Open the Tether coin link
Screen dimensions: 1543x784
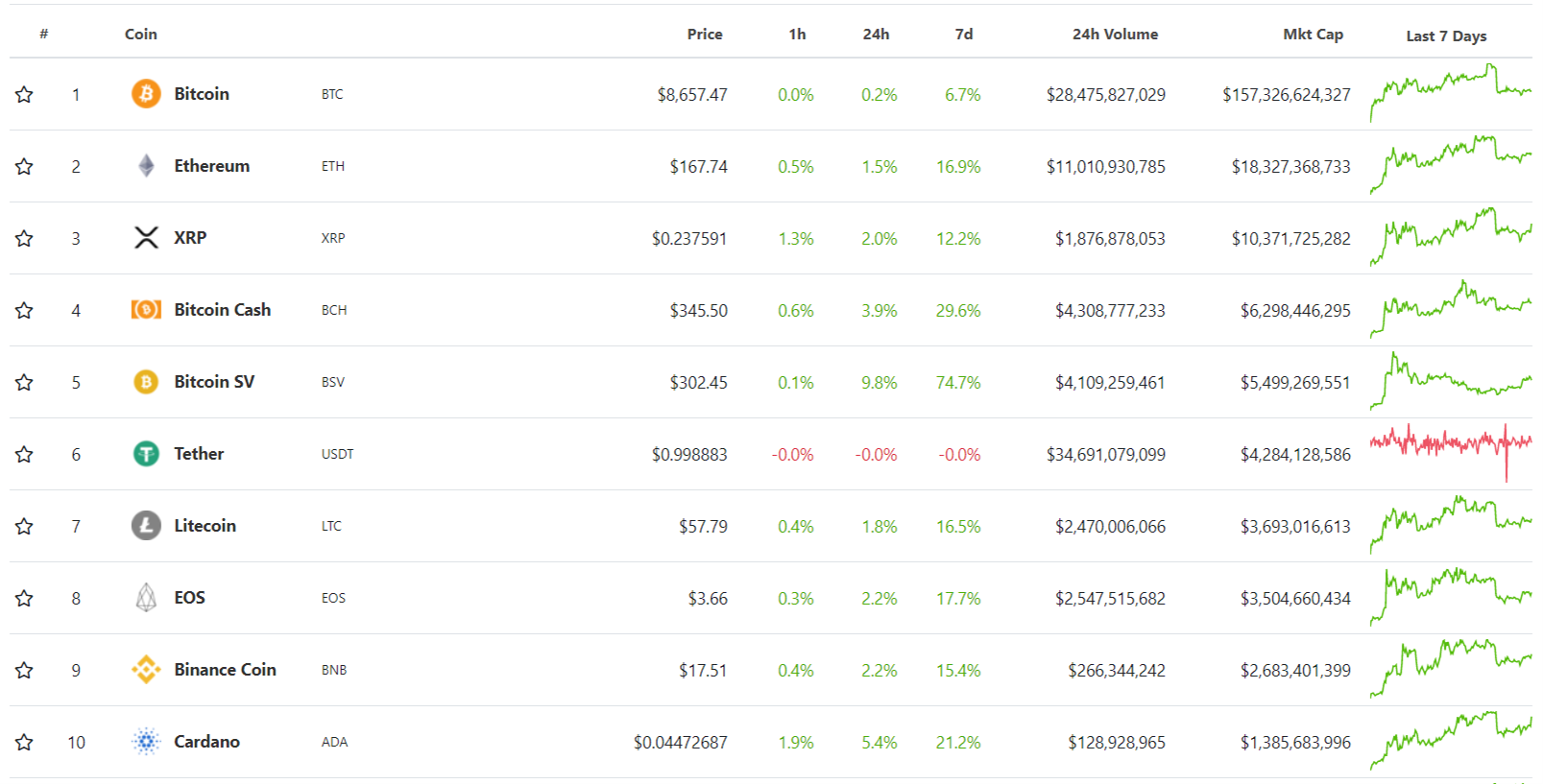tap(199, 454)
